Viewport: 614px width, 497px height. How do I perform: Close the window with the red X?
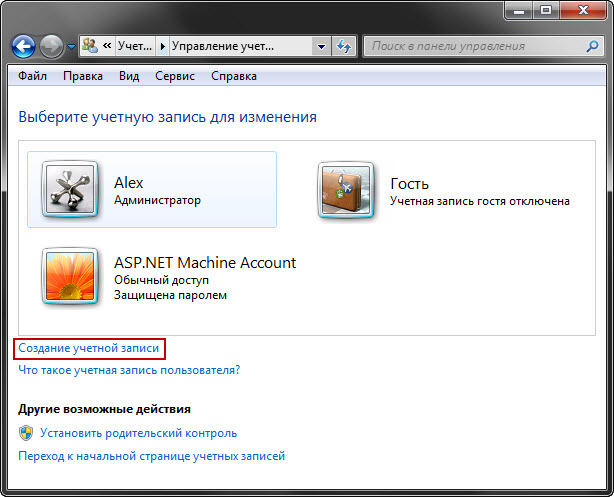(x=583, y=11)
